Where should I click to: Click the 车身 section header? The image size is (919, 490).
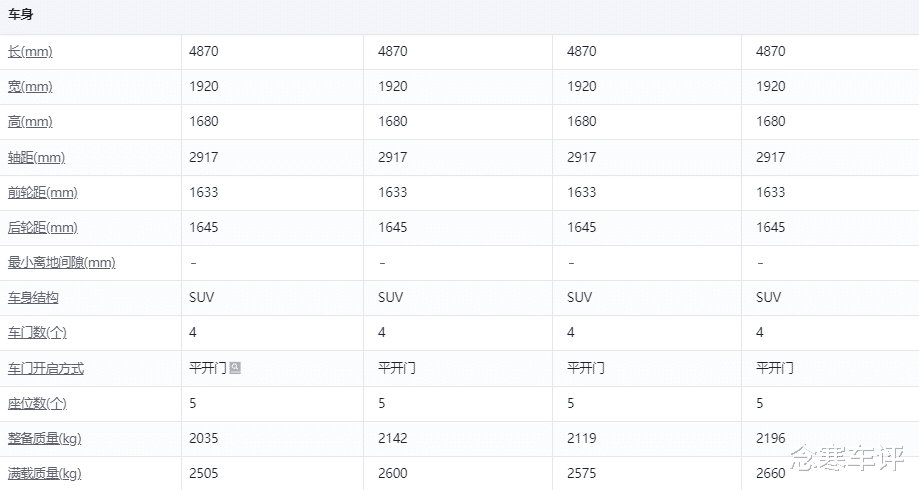21,16
